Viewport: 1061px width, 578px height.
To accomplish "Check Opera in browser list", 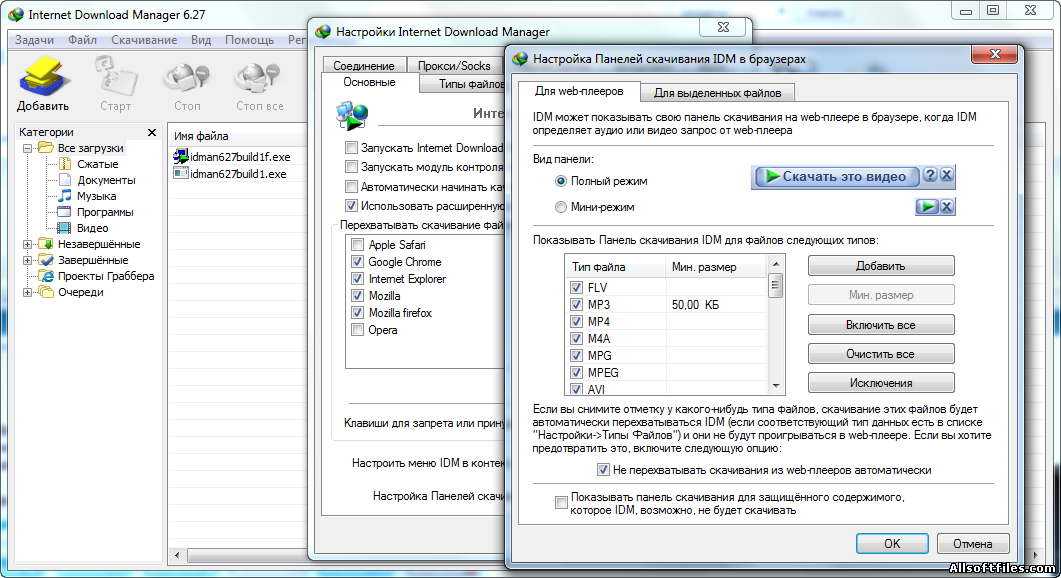I will pos(357,330).
